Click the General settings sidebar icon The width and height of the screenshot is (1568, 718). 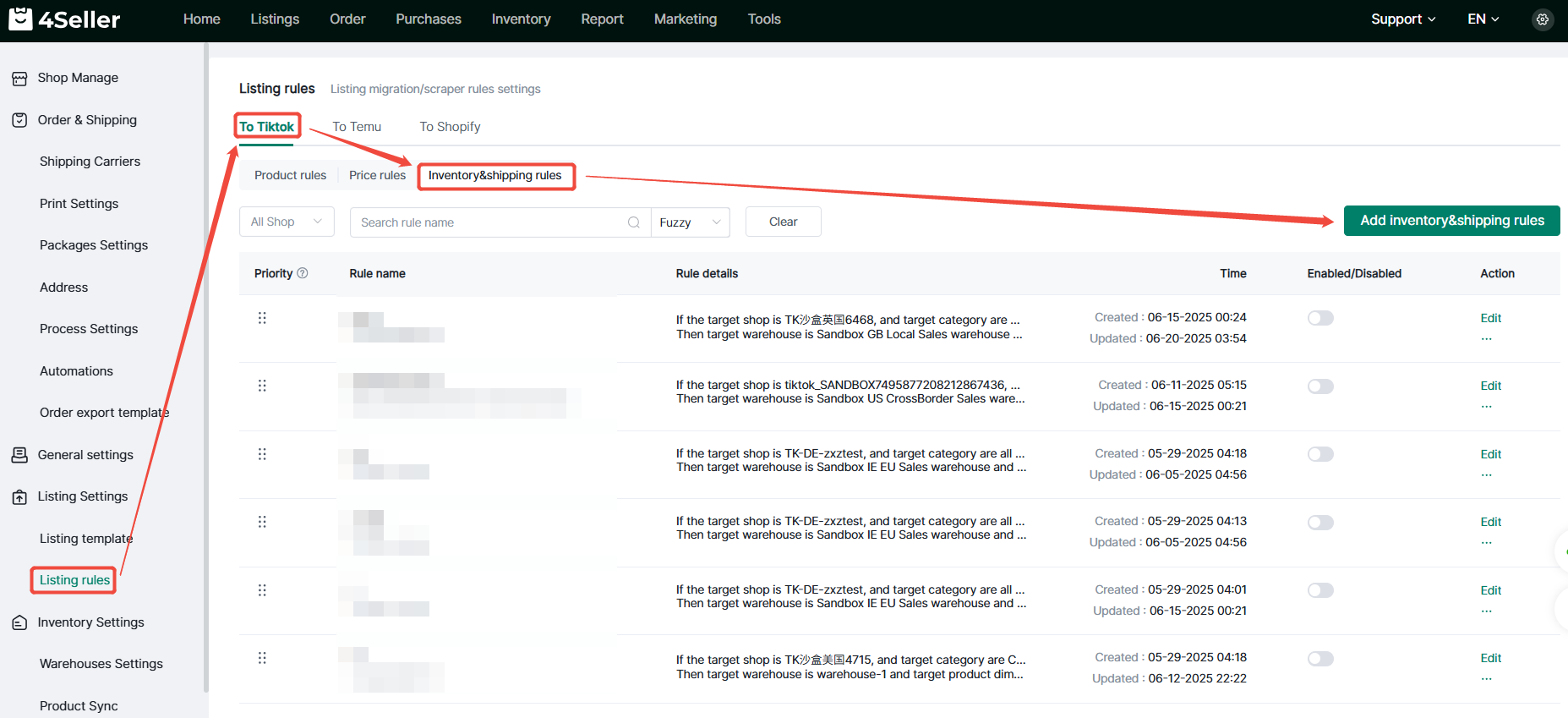(x=19, y=455)
